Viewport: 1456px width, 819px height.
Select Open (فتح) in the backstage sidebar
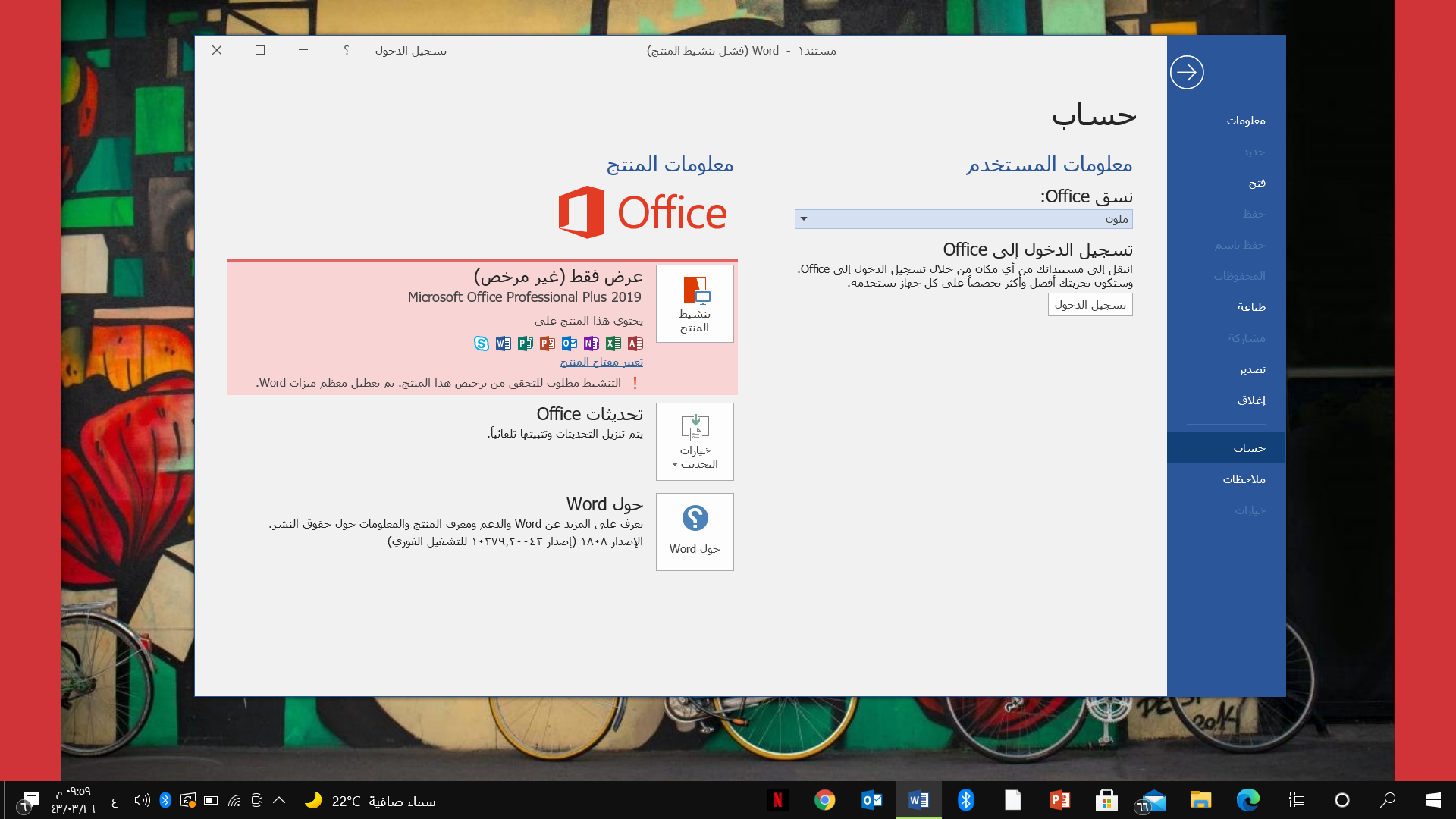pyautogui.click(x=1226, y=183)
